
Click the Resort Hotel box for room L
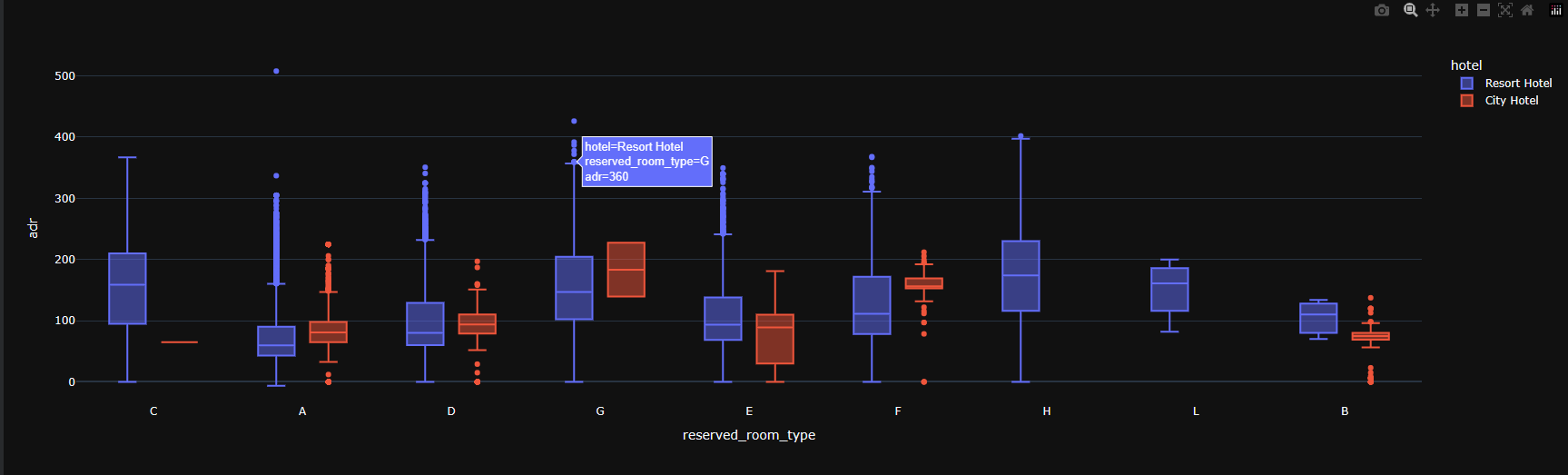[x=1169, y=289]
